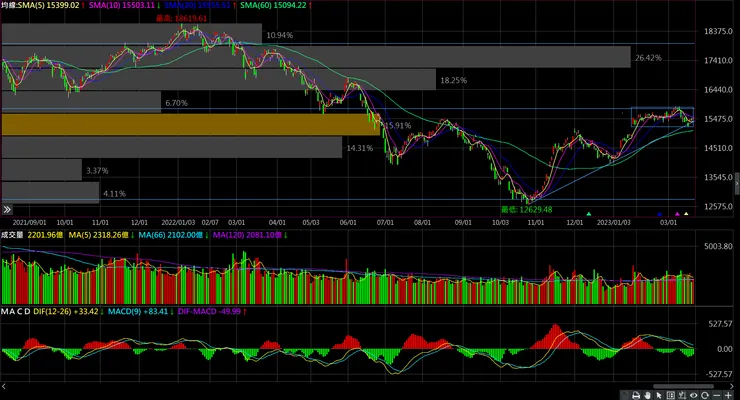Image resolution: width=740 pixels, height=400 pixels.
Task: Click the 6.70% volume profile bar
Action: click(x=81, y=102)
